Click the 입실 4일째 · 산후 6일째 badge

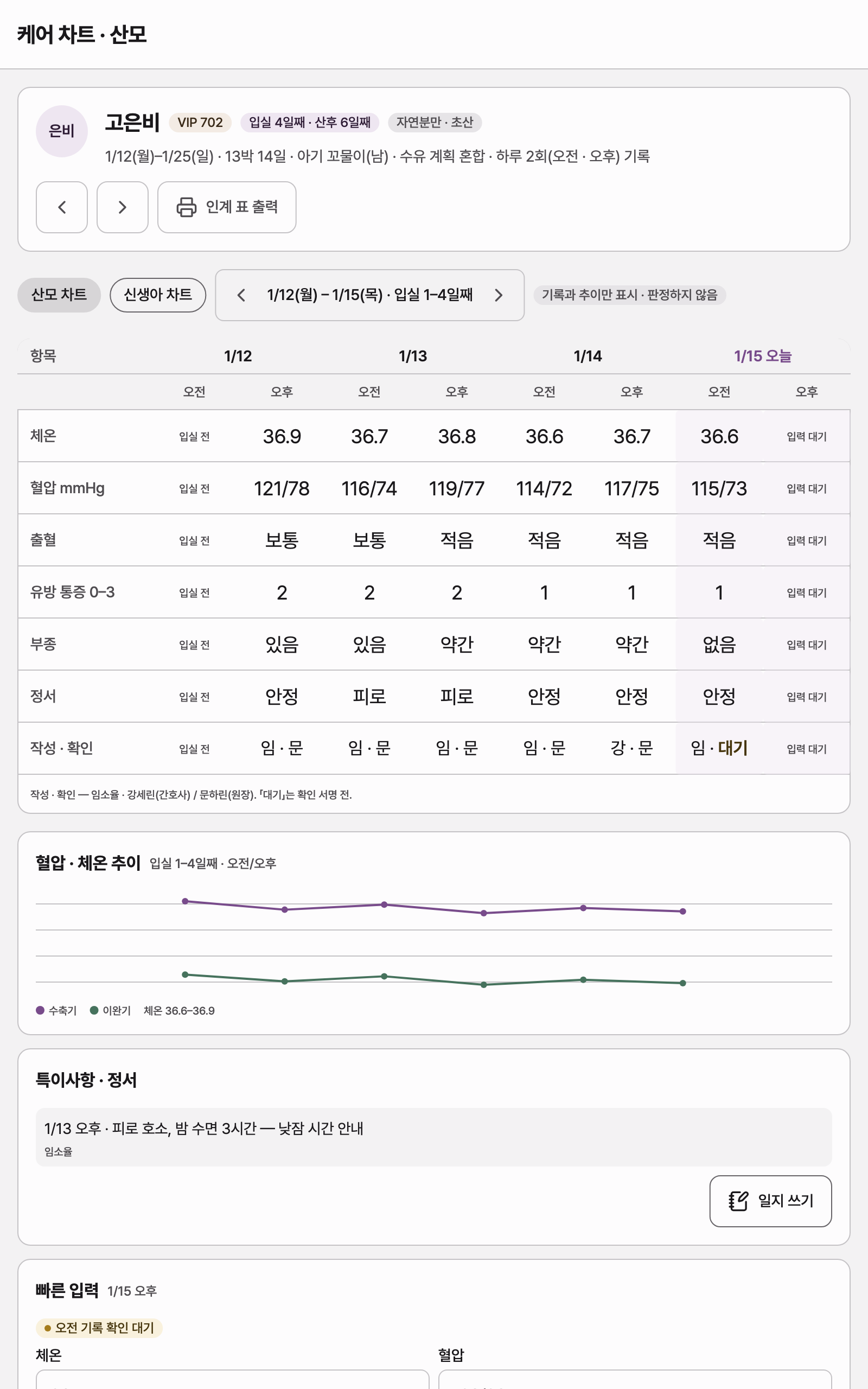coord(309,122)
